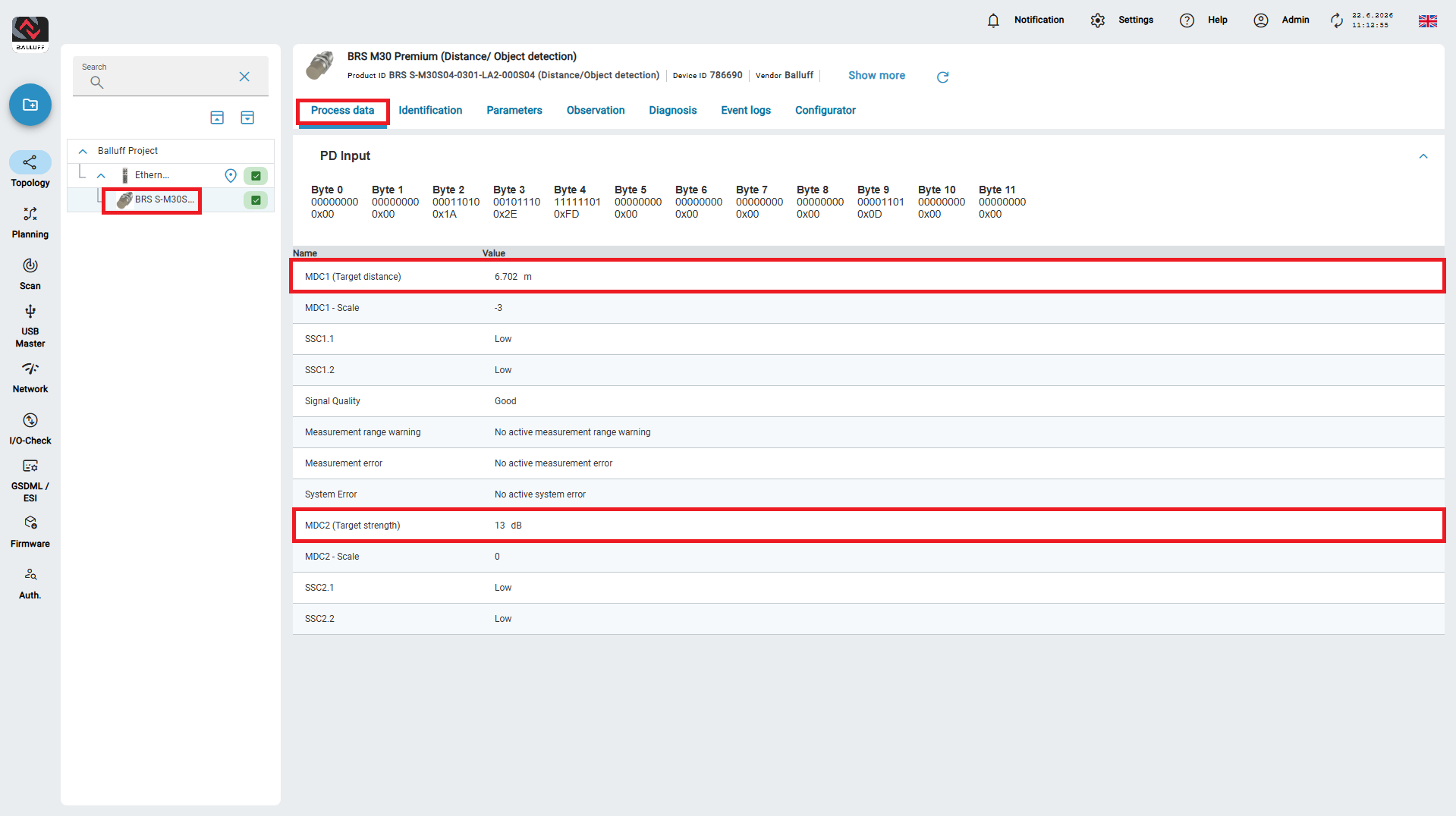Screen dimensions: 1456x816
Task: Open the UK flag language selector
Action: point(1427,20)
